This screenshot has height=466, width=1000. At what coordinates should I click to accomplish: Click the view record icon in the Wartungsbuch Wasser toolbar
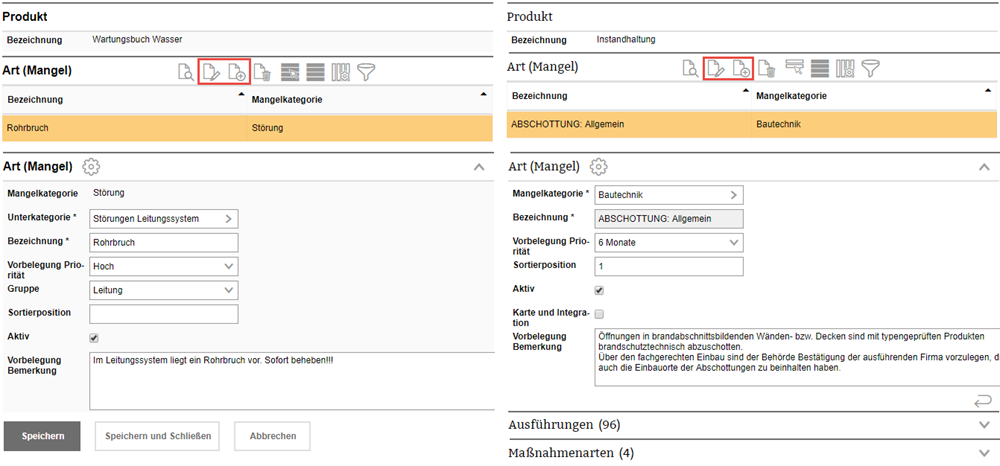tap(186, 72)
